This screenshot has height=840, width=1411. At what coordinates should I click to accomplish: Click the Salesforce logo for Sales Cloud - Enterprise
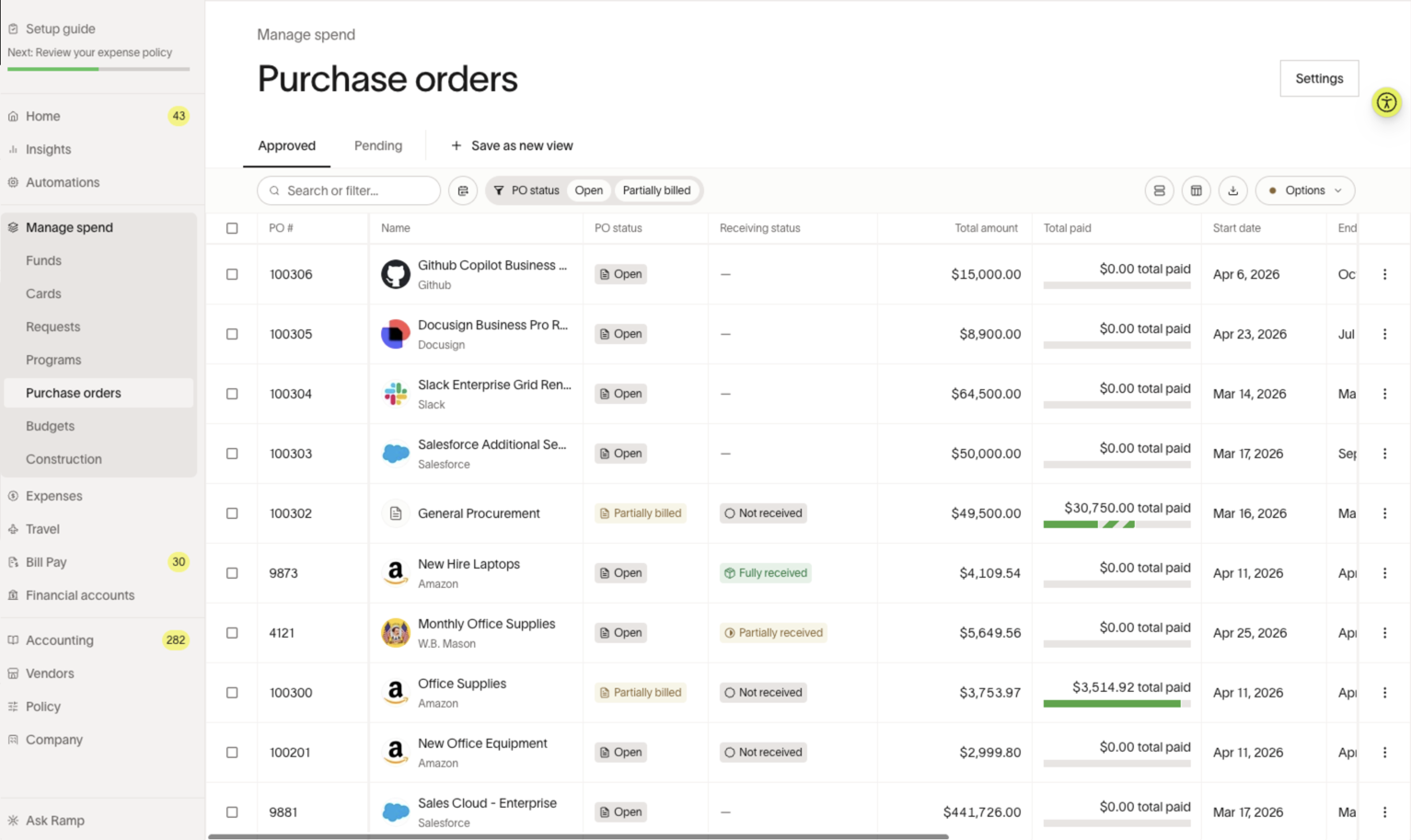click(x=396, y=812)
